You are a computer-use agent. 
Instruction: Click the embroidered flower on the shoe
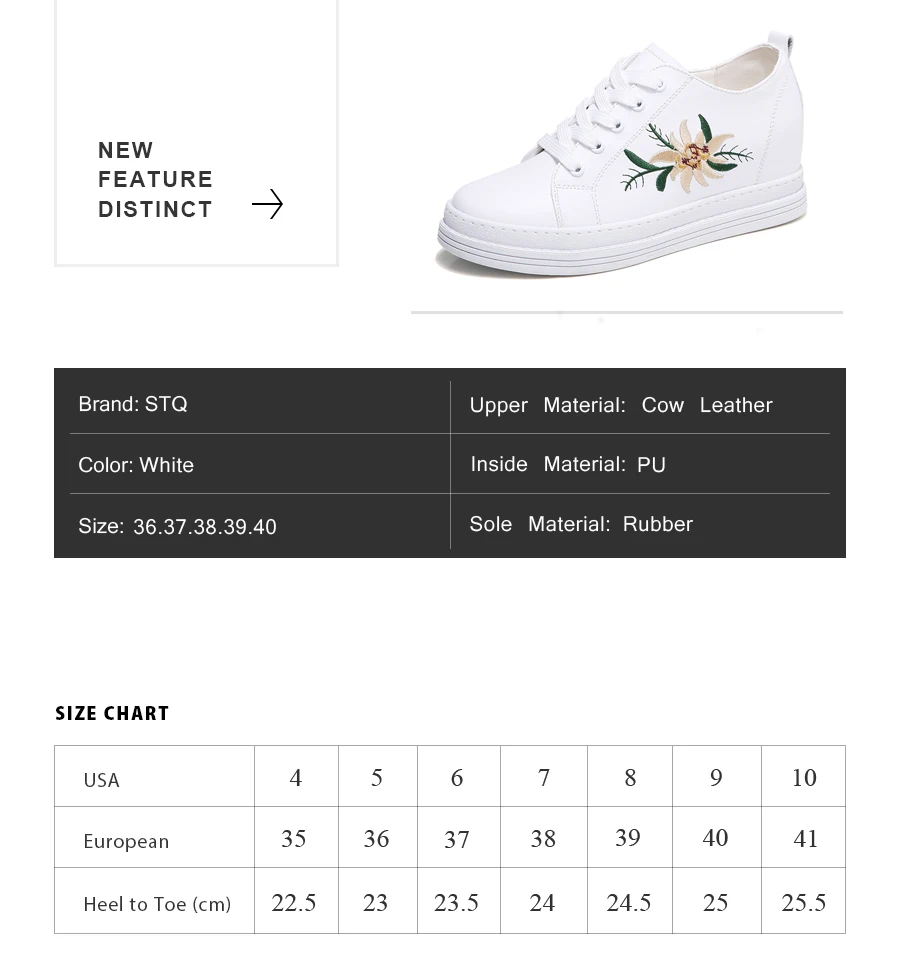tap(685, 155)
